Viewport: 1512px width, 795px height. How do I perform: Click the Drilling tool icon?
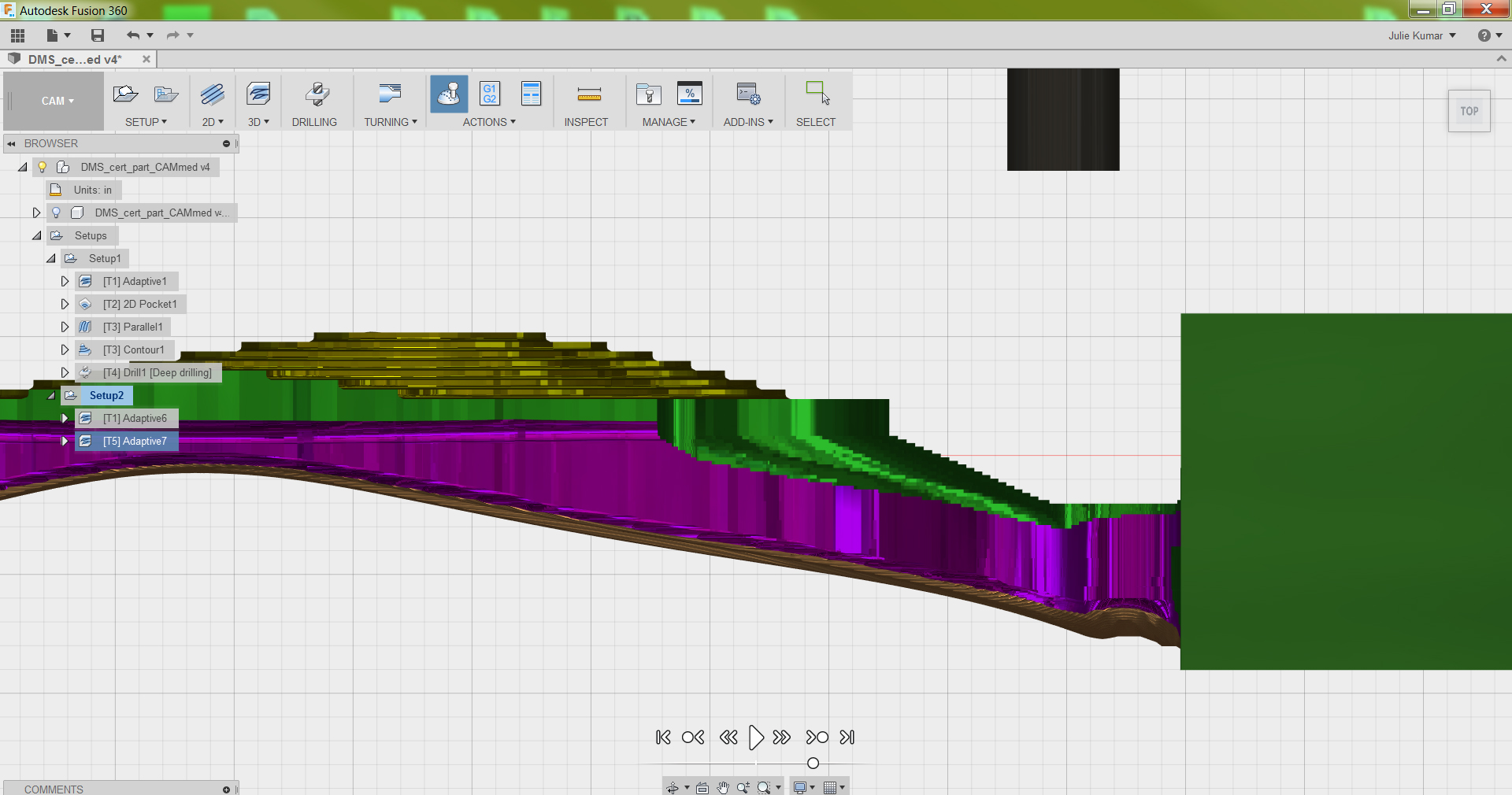(x=317, y=94)
